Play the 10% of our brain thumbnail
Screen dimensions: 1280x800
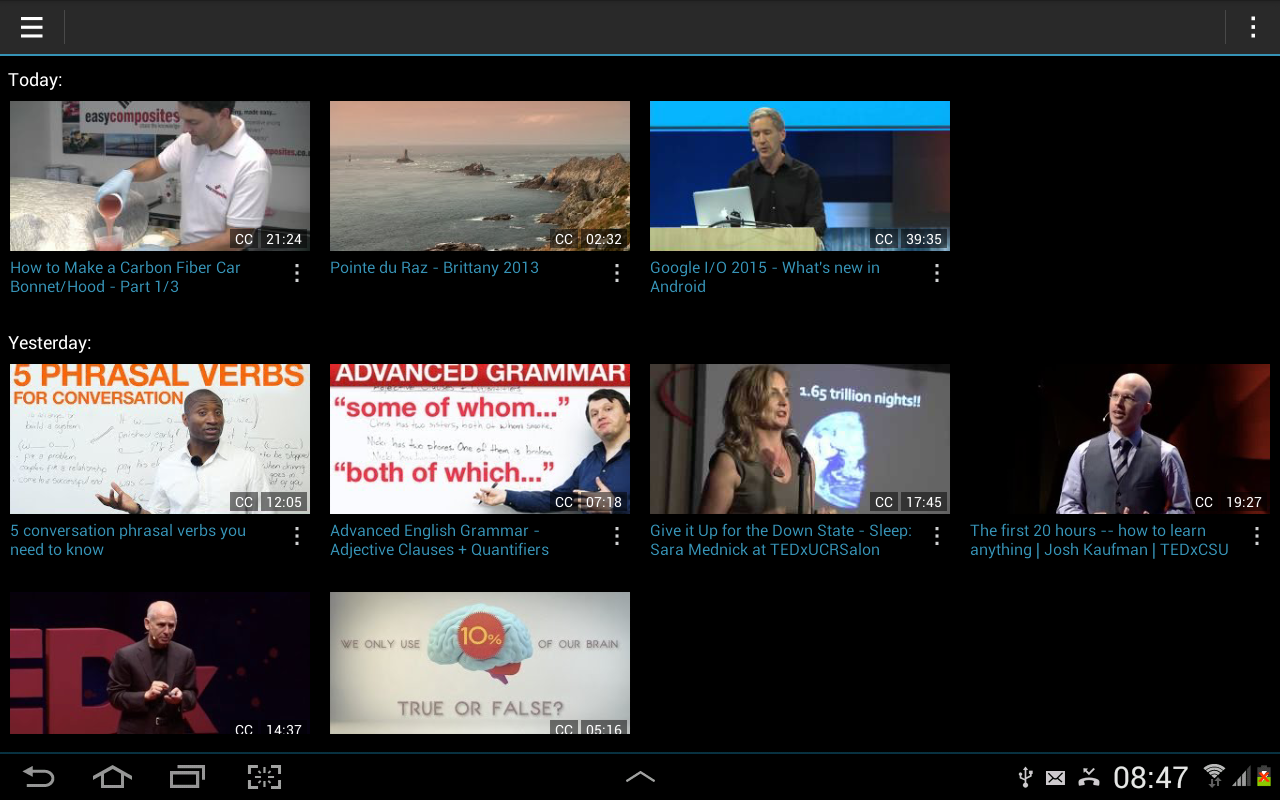coord(480,663)
